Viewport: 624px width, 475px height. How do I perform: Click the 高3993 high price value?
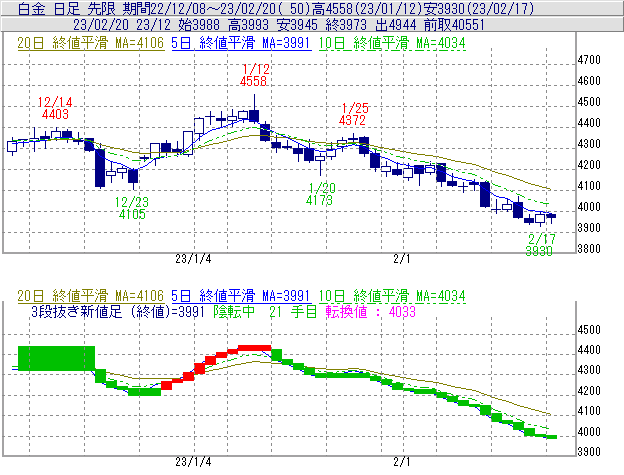(x=248, y=25)
